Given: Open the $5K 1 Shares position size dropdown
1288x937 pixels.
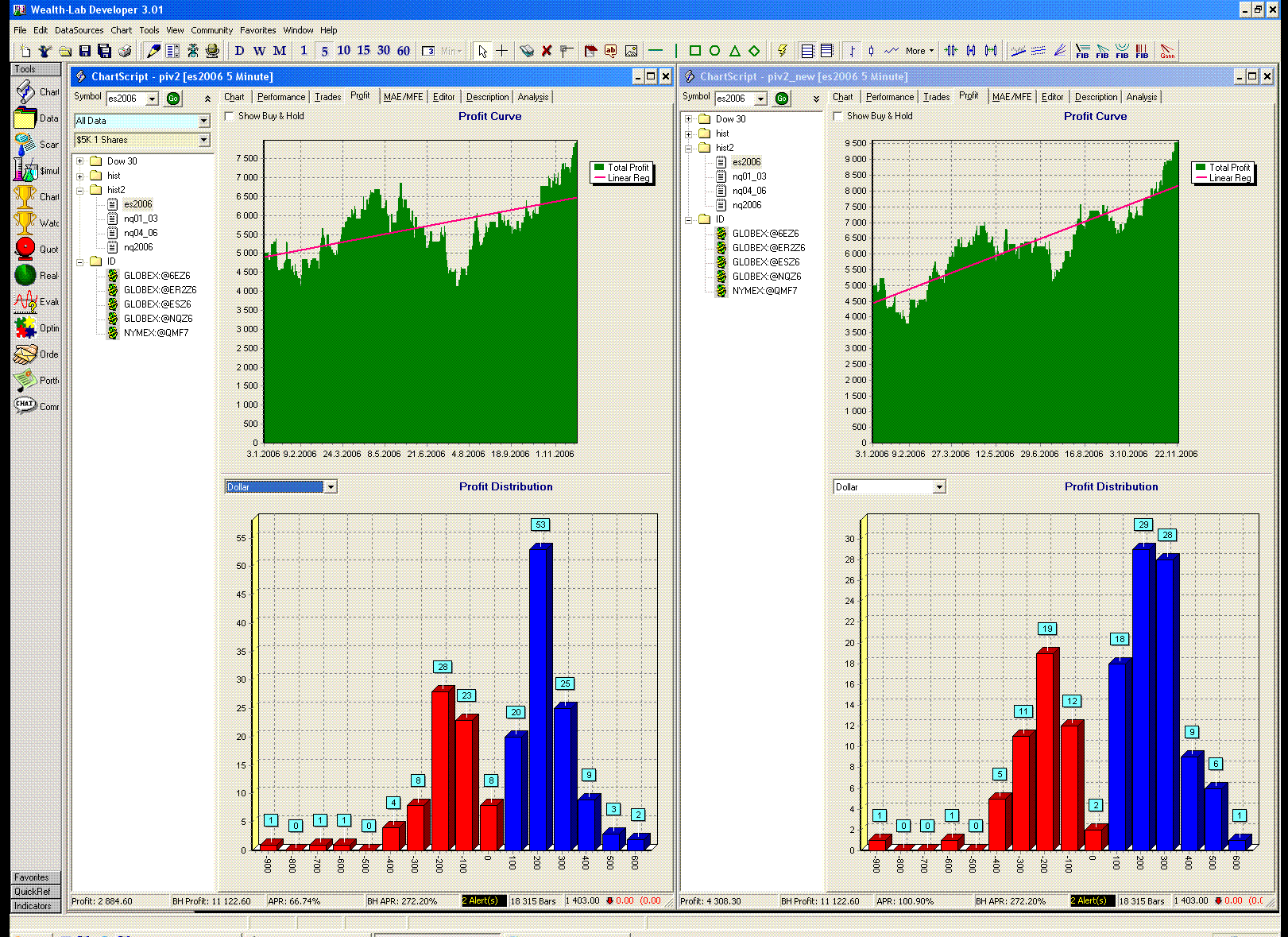Looking at the screenshot, I should point(203,140).
